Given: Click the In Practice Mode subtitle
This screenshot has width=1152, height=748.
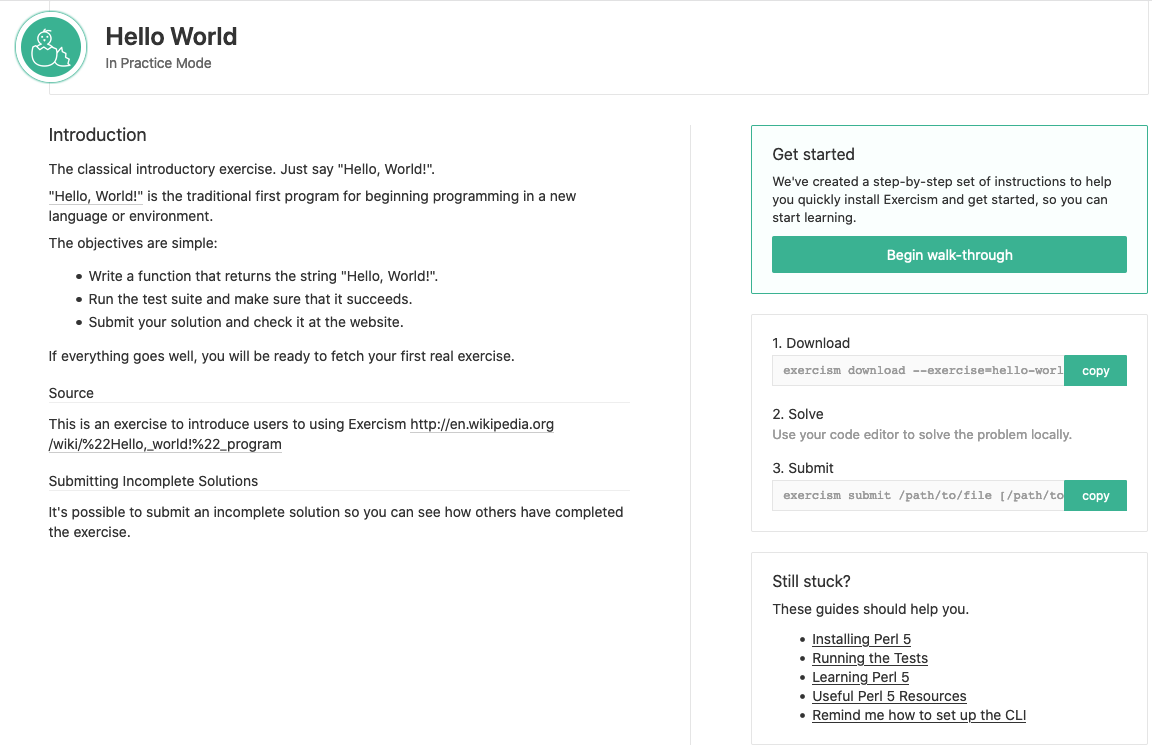Looking at the screenshot, I should tap(158, 63).
